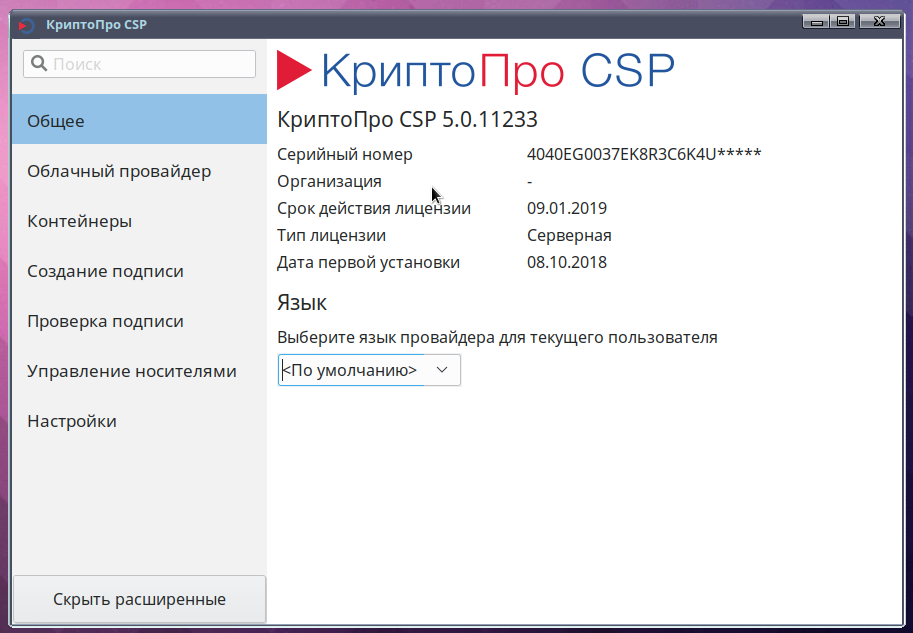Click the magnifying glass search icon
Viewport: 913px width, 633px height.
(x=39, y=64)
